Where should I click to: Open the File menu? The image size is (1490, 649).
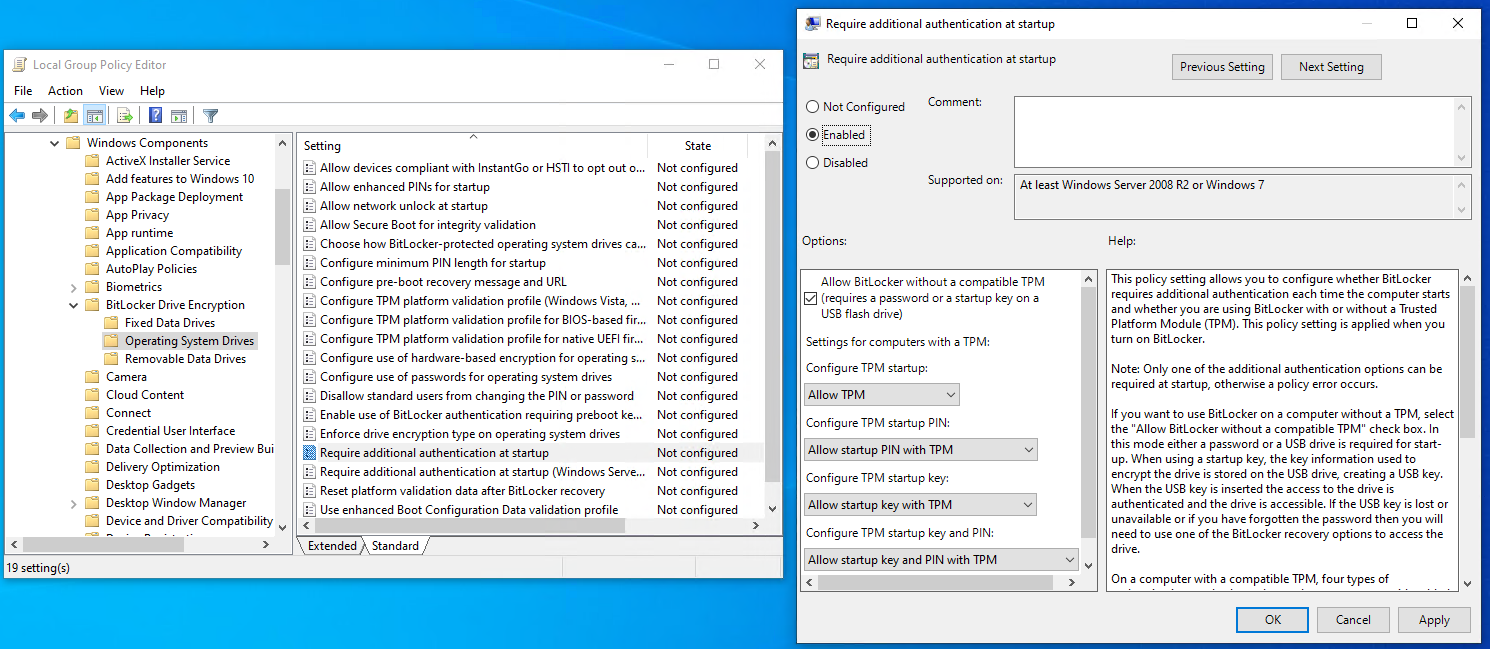pos(23,91)
